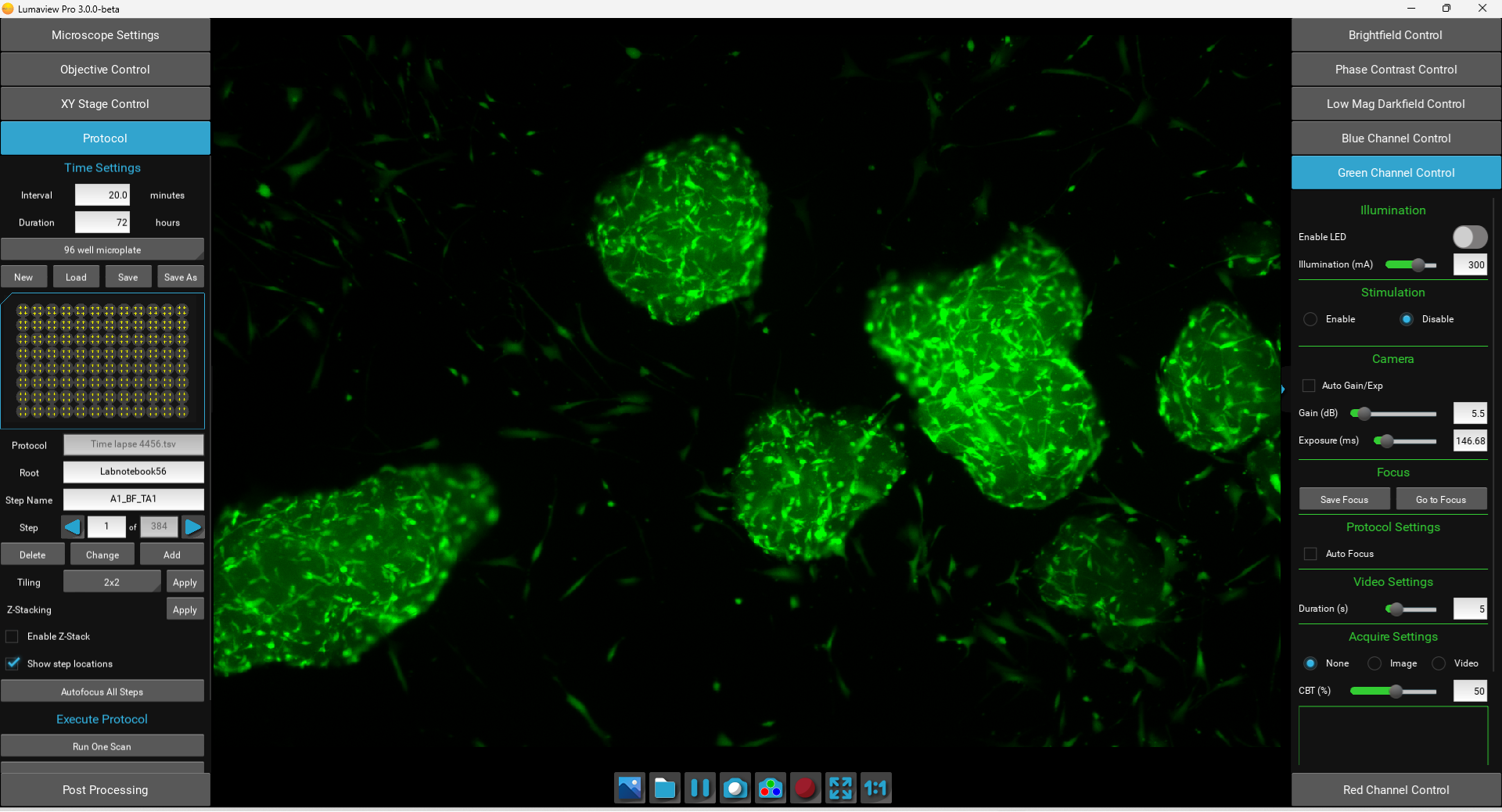Select Video acquire setting
The image size is (1502, 812).
tap(1439, 663)
